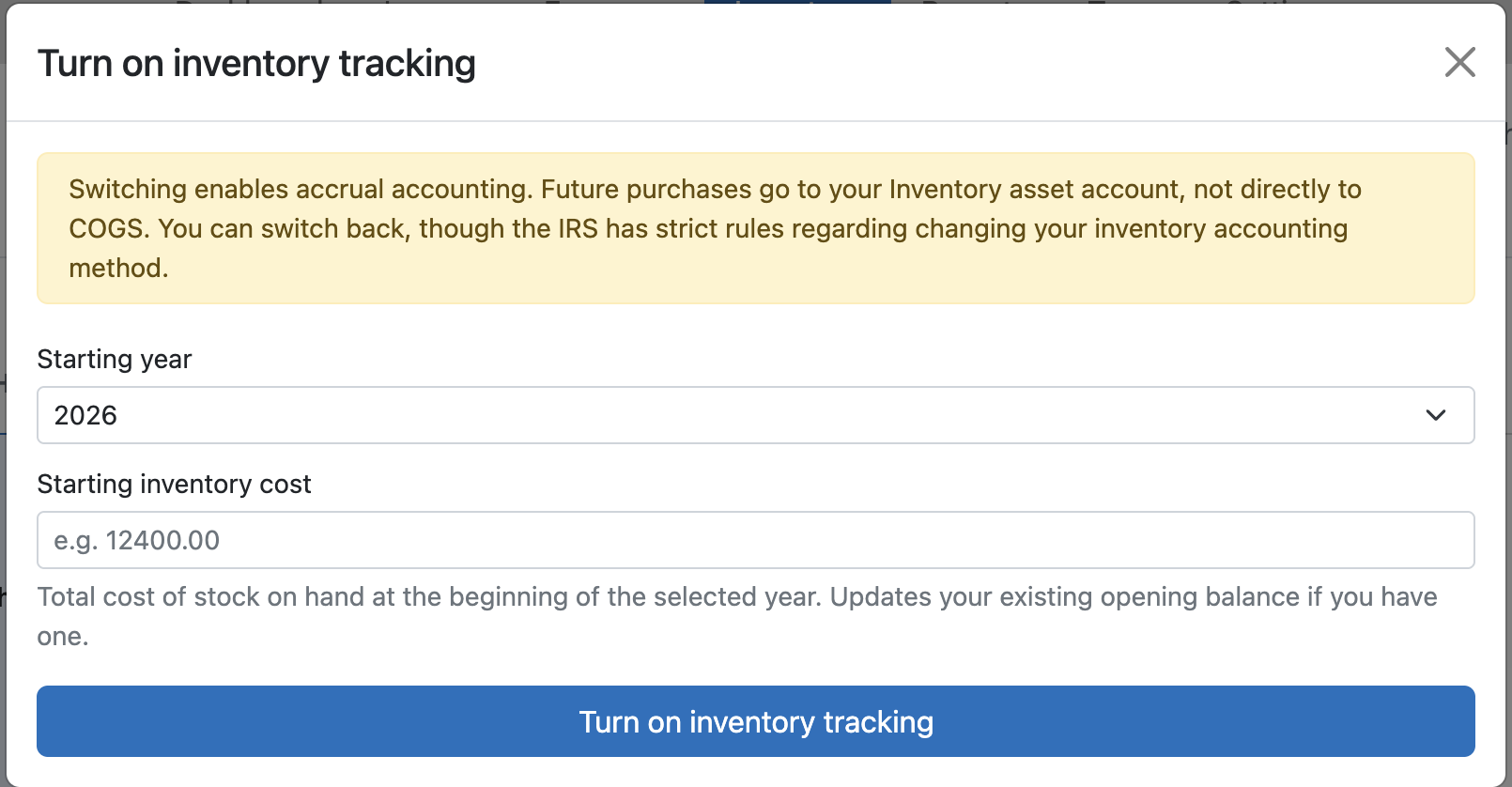Viewport: 1512px width, 787px height.
Task: Click the phrase Inventory asset account in warning
Action: (x=1034, y=189)
